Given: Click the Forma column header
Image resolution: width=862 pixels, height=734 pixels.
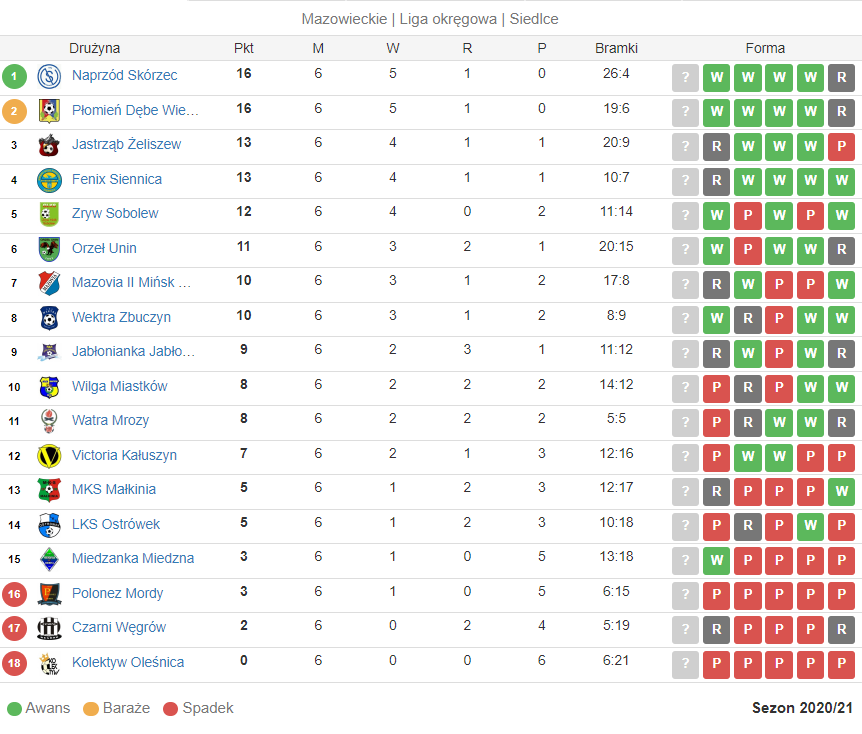Looking at the screenshot, I should pos(765,48).
